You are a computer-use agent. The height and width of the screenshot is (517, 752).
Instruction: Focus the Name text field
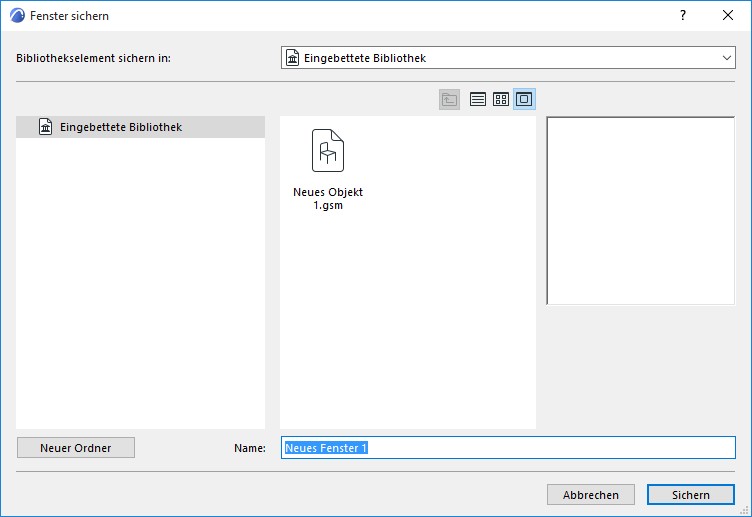tap(508, 447)
